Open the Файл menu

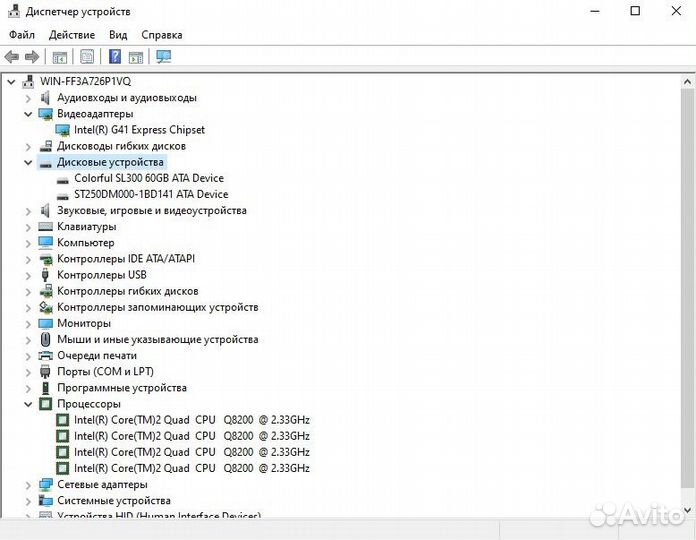tap(21, 35)
